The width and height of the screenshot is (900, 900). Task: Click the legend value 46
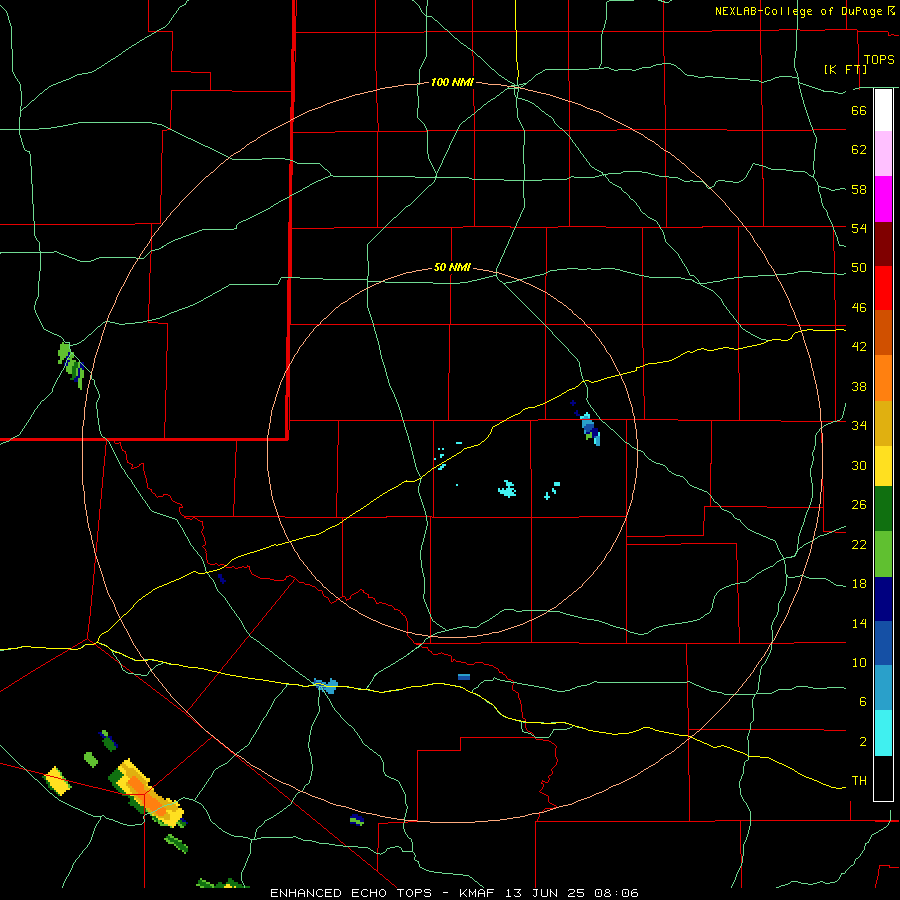[x=859, y=308]
